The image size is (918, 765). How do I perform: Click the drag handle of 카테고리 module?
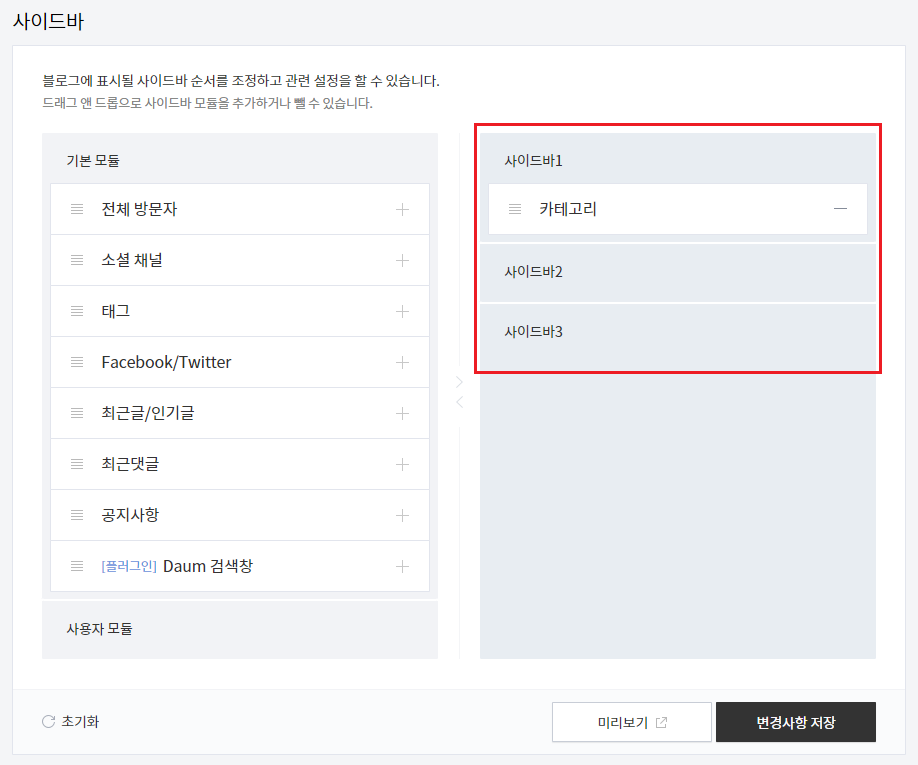coord(514,209)
